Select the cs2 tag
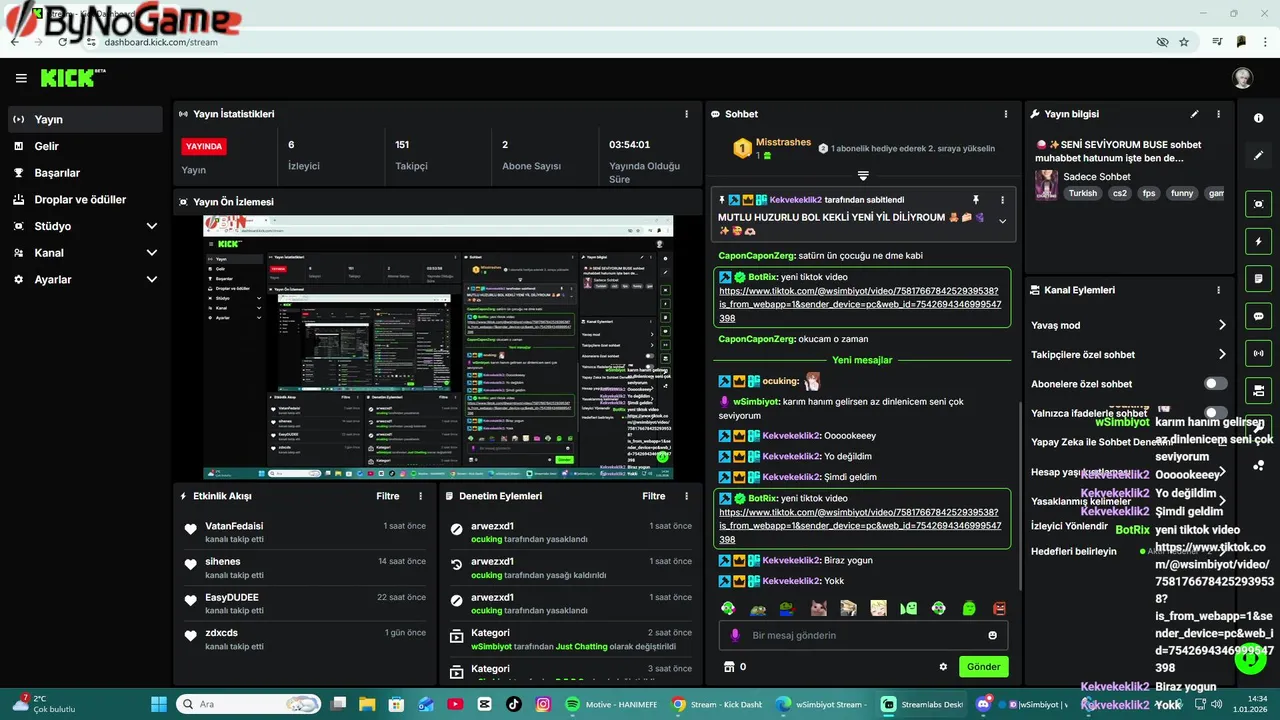Image resolution: width=1280 pixels, height=720 pixels. (x=1120, y=193)
